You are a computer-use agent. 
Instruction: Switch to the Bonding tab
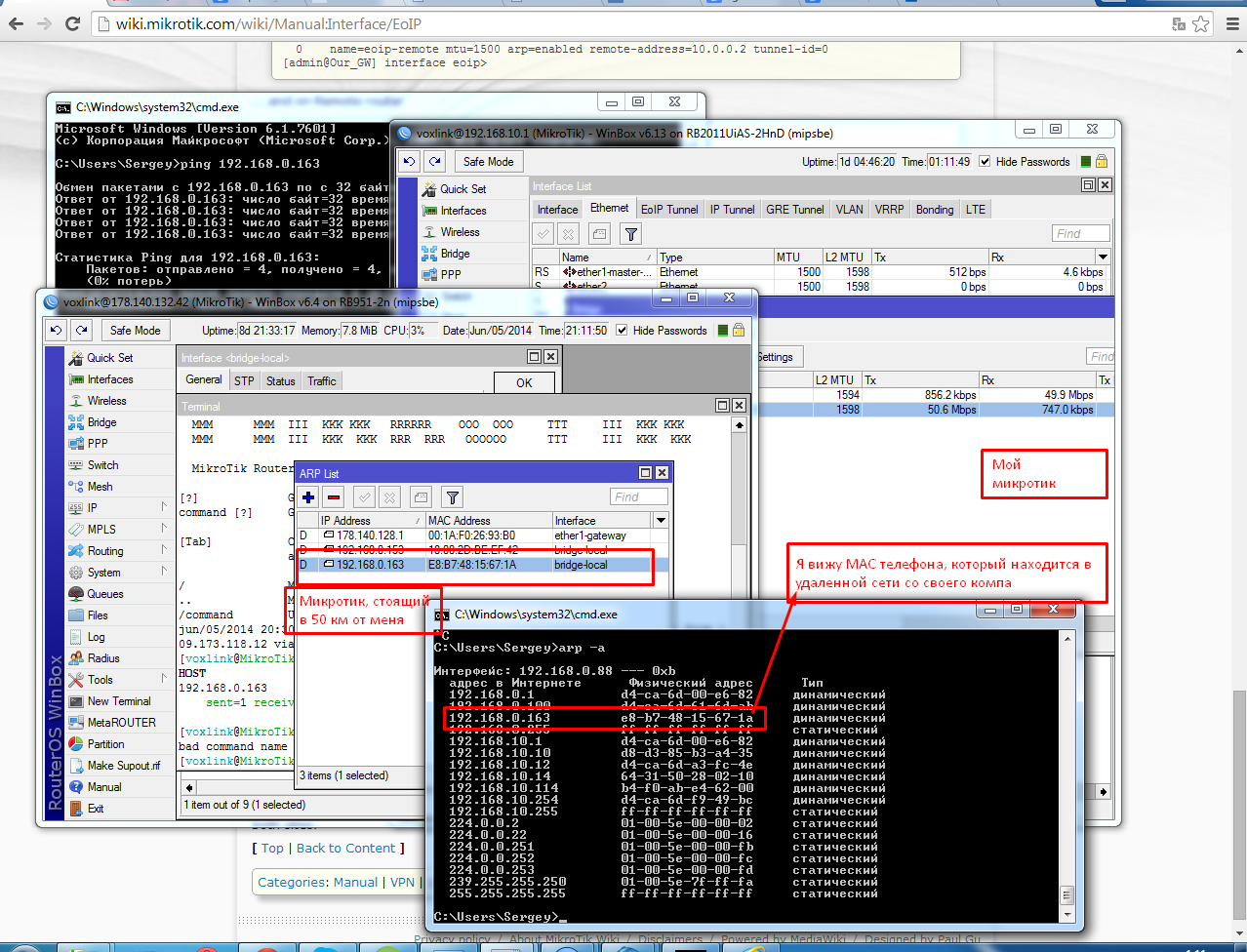935,210
